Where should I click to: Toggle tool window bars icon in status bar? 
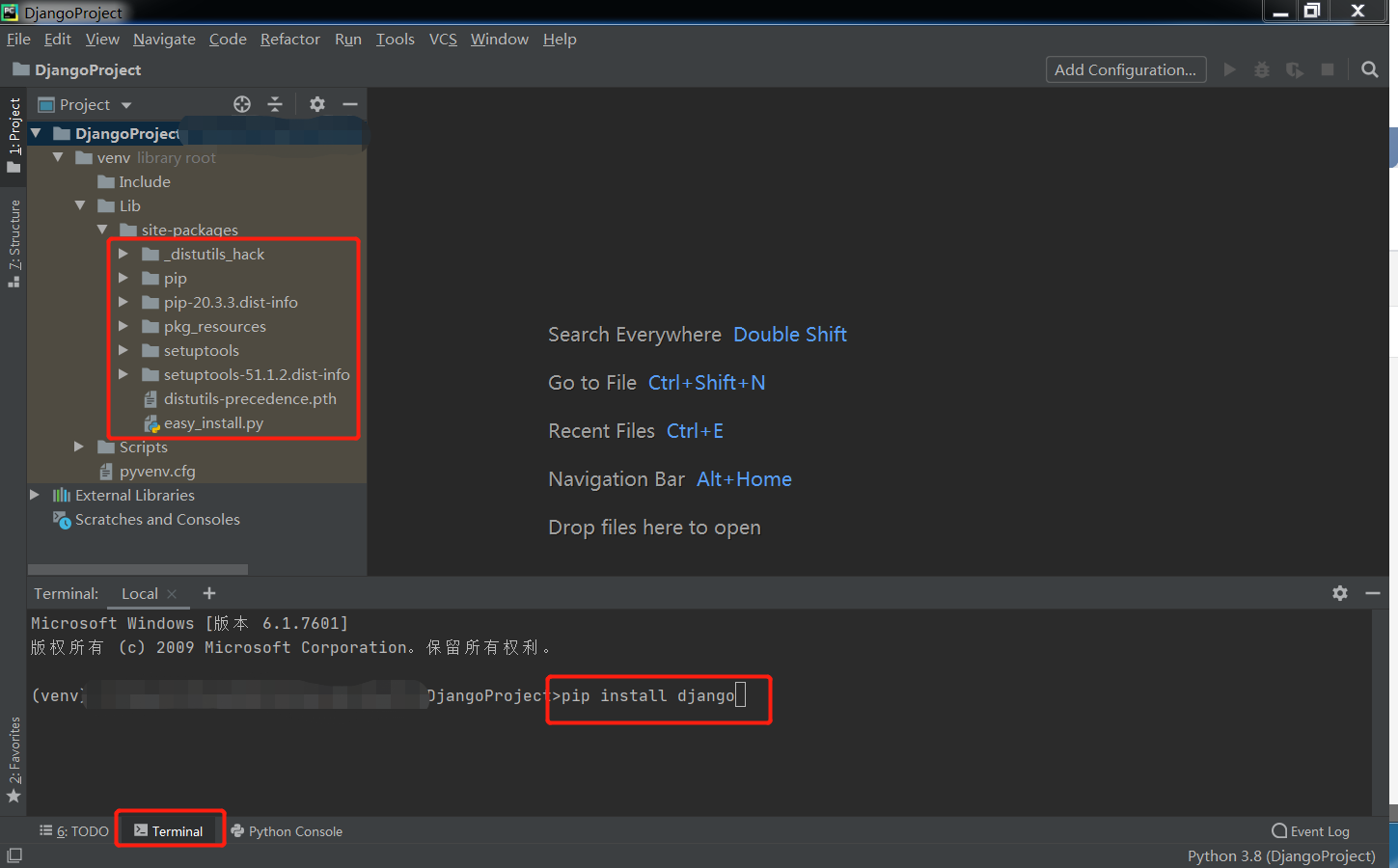(x=14, y=855)
